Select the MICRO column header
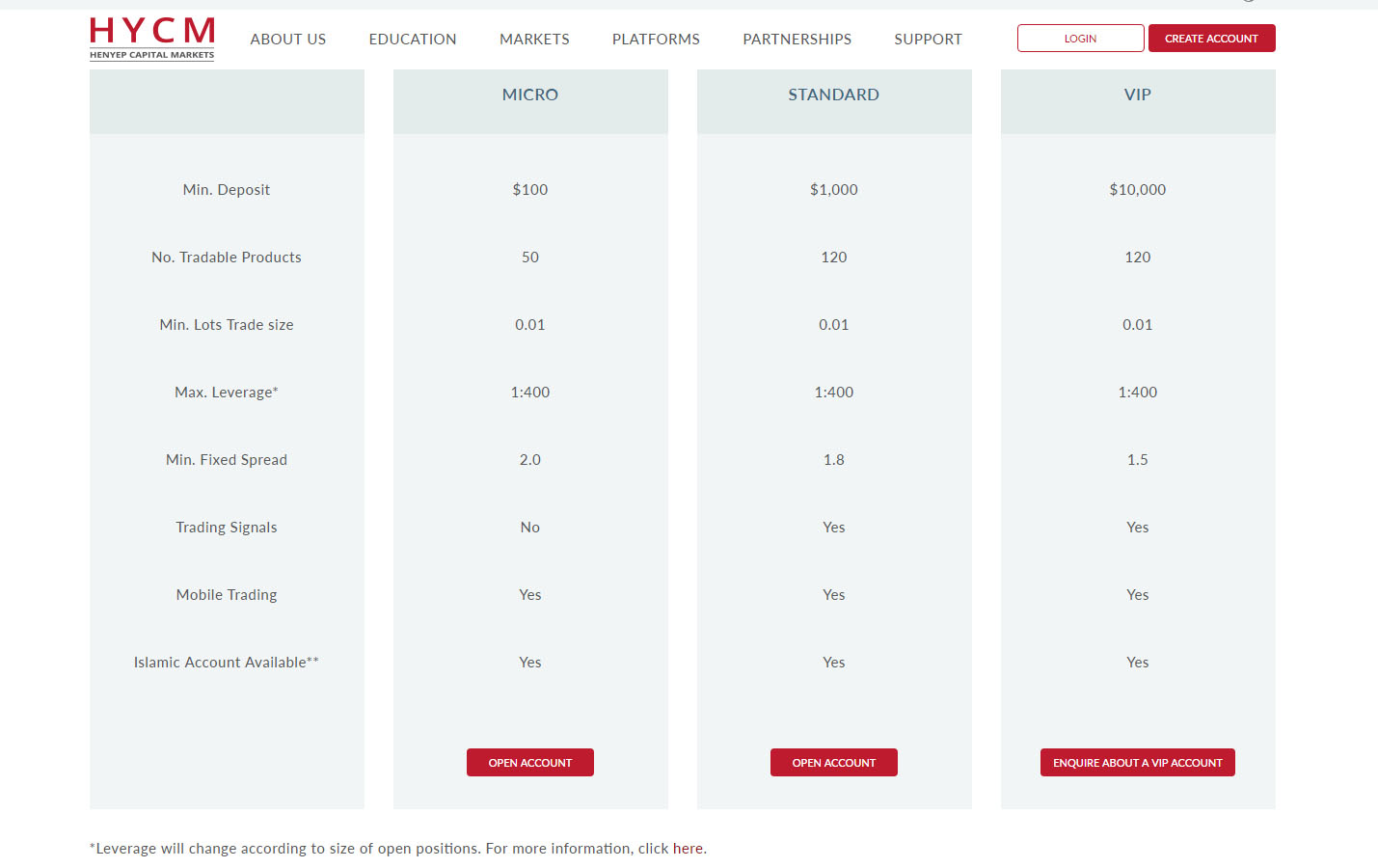This screenshot has width=1378, height=868. pos(529,95)
